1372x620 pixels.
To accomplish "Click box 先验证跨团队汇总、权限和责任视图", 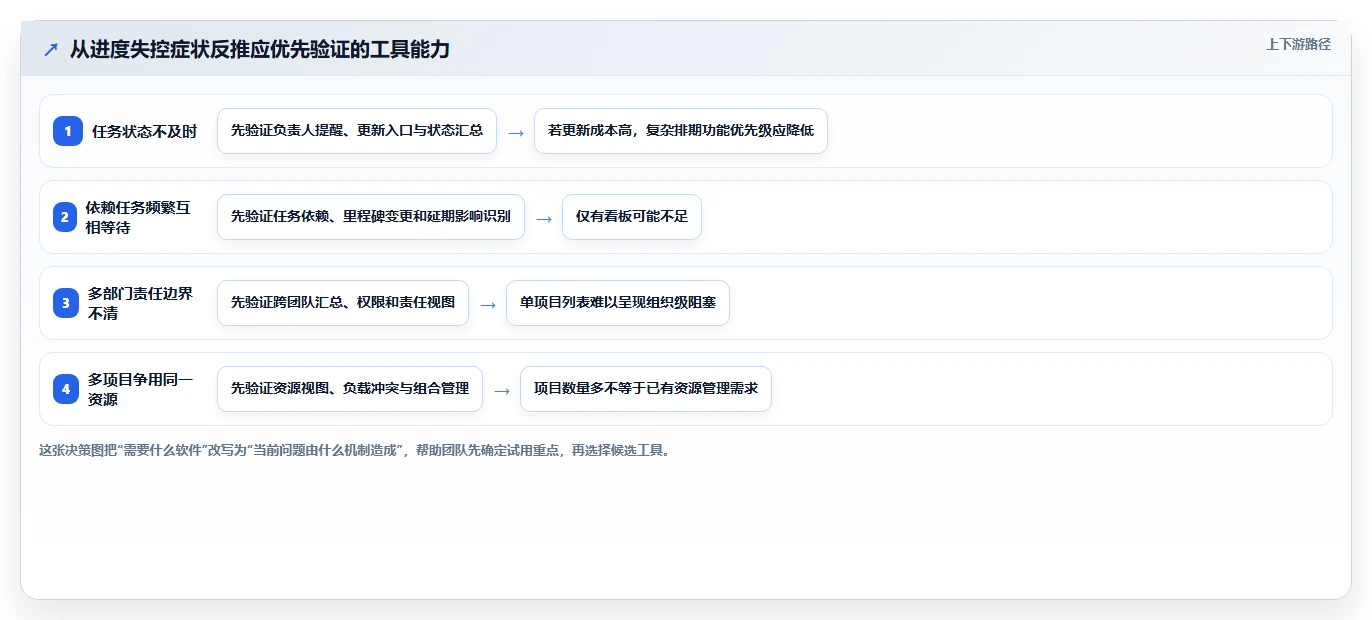I will pos(343,303).
